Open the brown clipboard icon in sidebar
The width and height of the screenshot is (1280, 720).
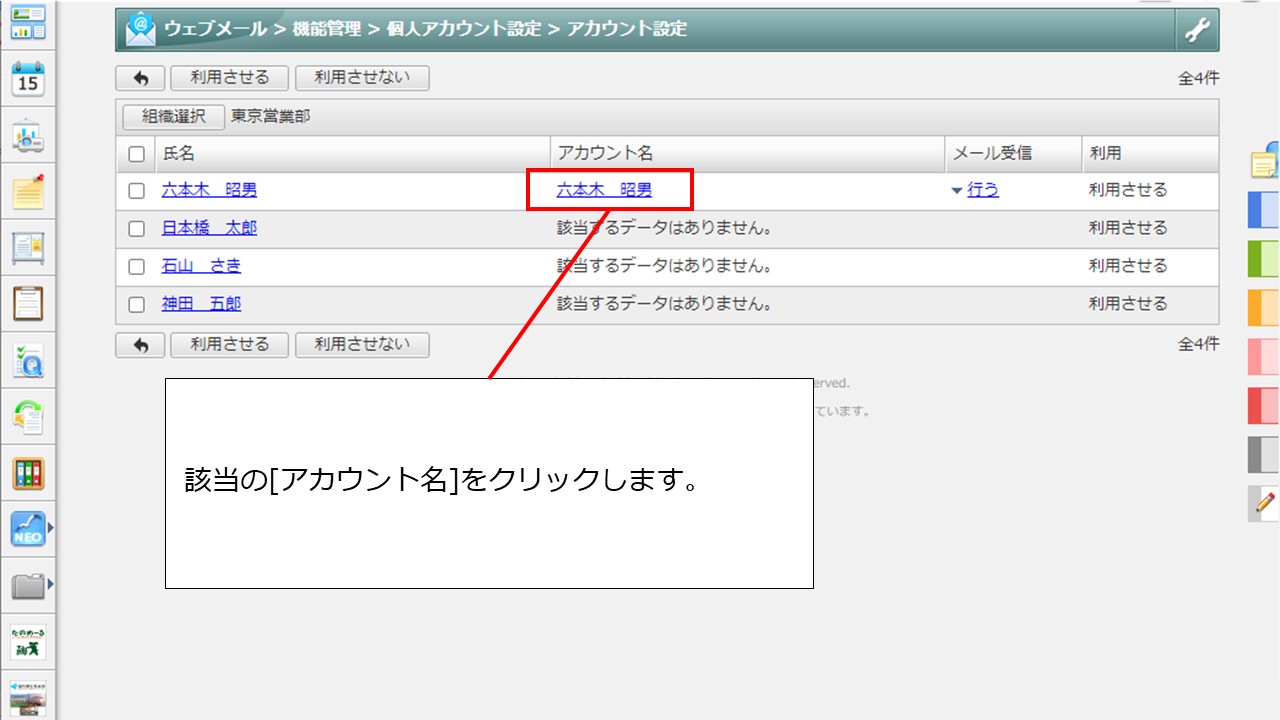coord(28,302)
